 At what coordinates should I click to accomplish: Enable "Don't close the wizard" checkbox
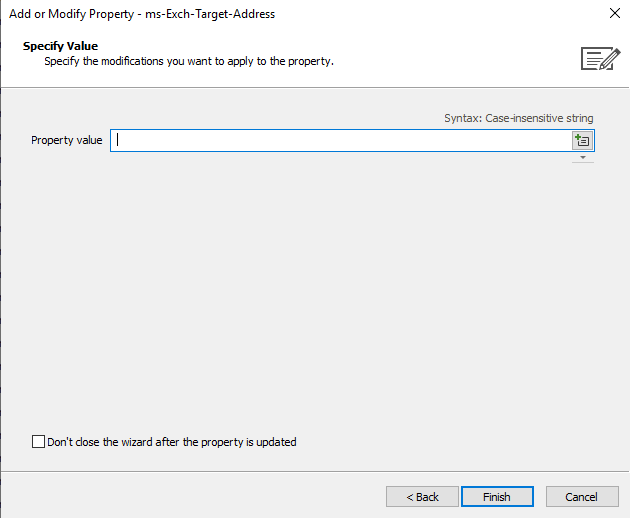38,441
